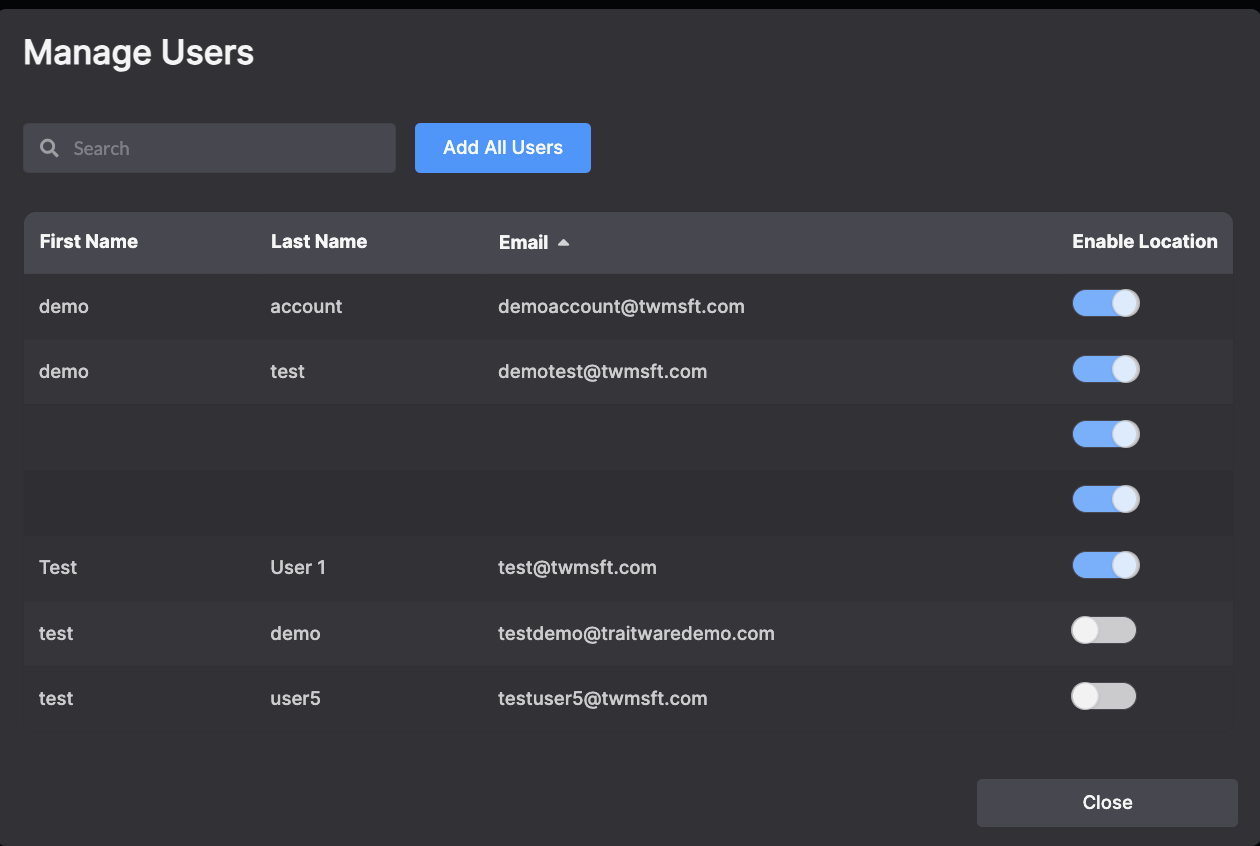
Task: Click the search magnifier icon
Action: point(49,148)
